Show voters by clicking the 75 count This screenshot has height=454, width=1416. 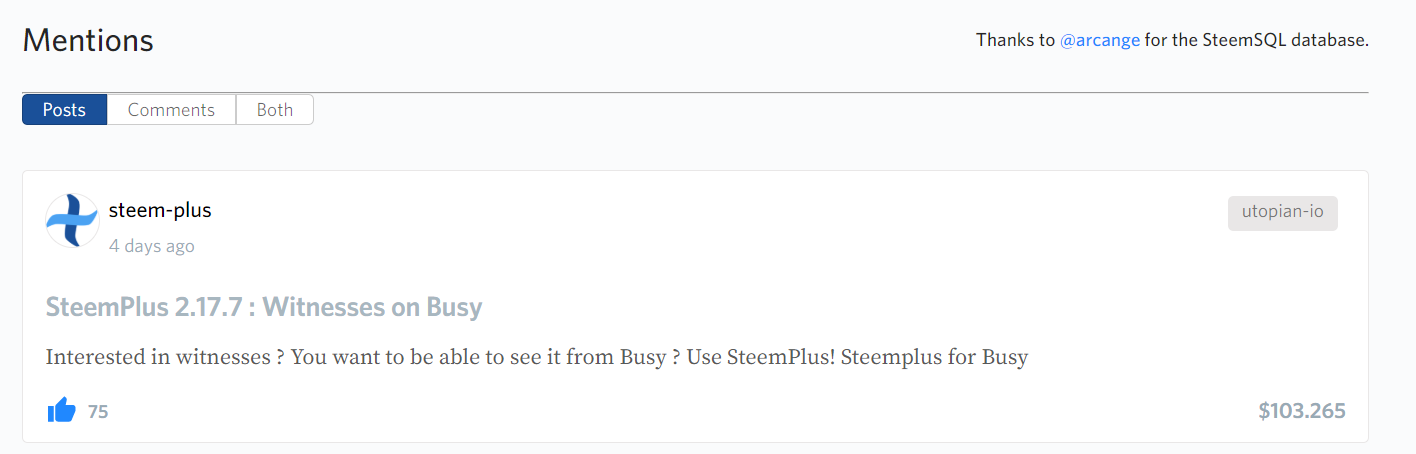(98, 411)
